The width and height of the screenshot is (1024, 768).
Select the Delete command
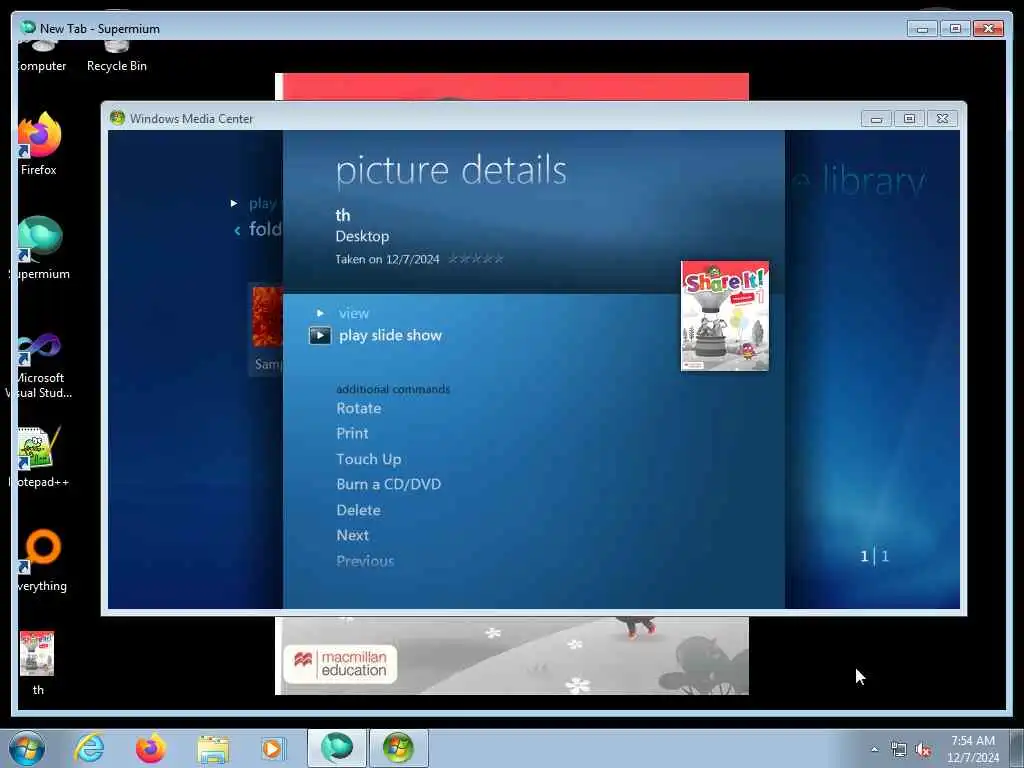358,510
